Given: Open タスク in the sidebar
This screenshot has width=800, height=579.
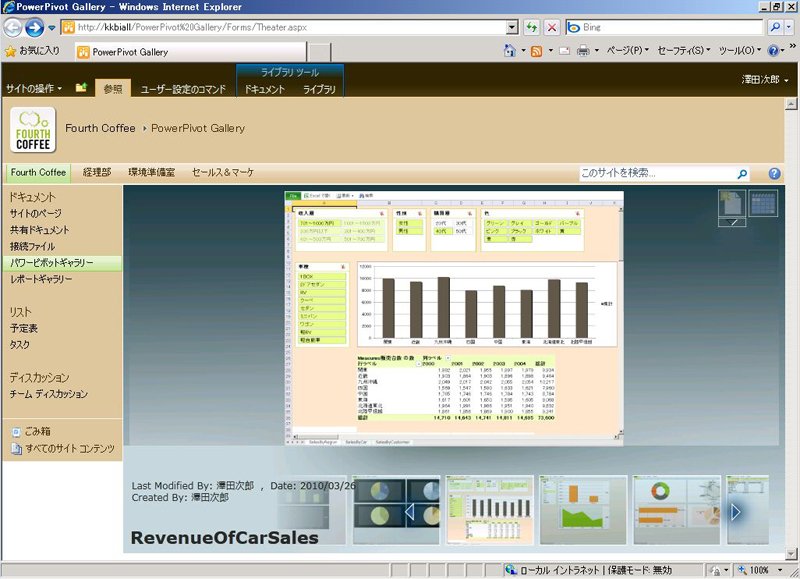Looking at the screenshot, I should click(19, 344).
